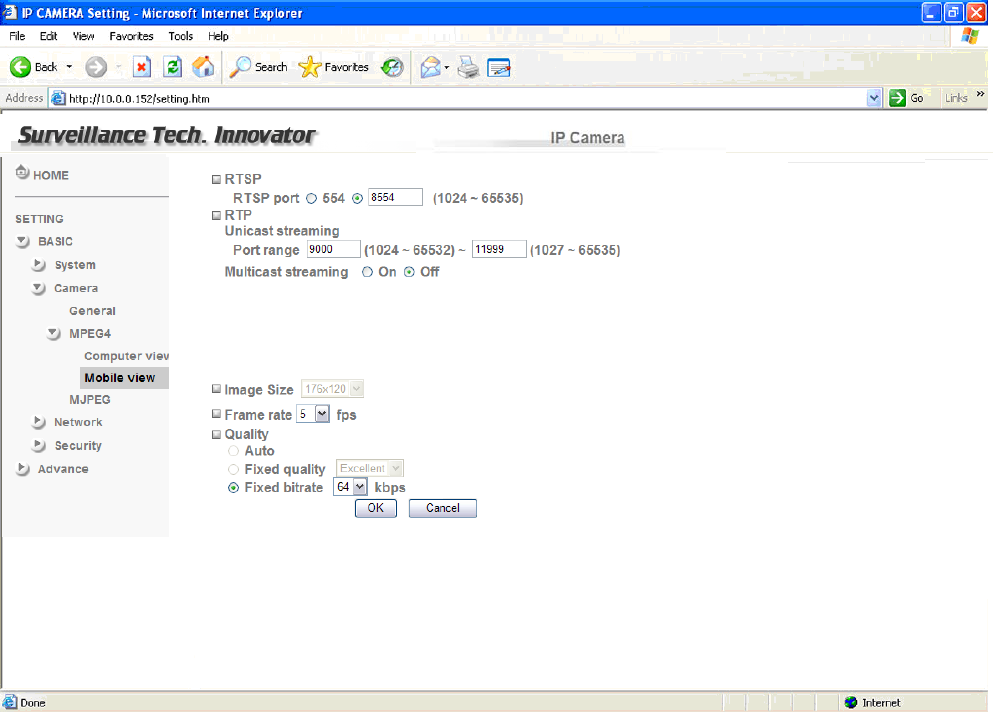
Task: Open the Search magnifier toolbar icon
Action: (x=241, y=67)
